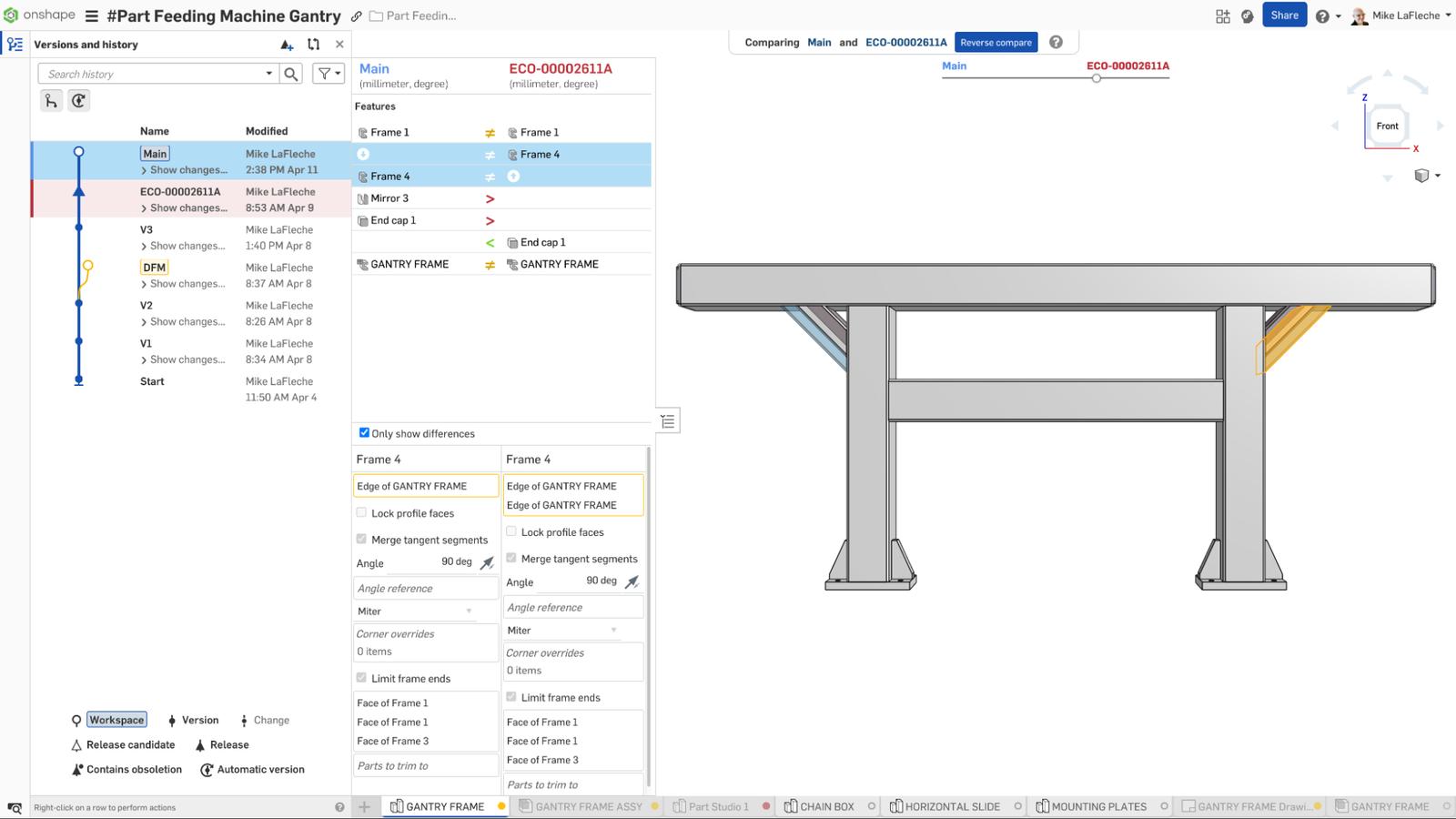Click the branch graph view icon
This screenshot has height=819, width=1456.
[51, 101]
